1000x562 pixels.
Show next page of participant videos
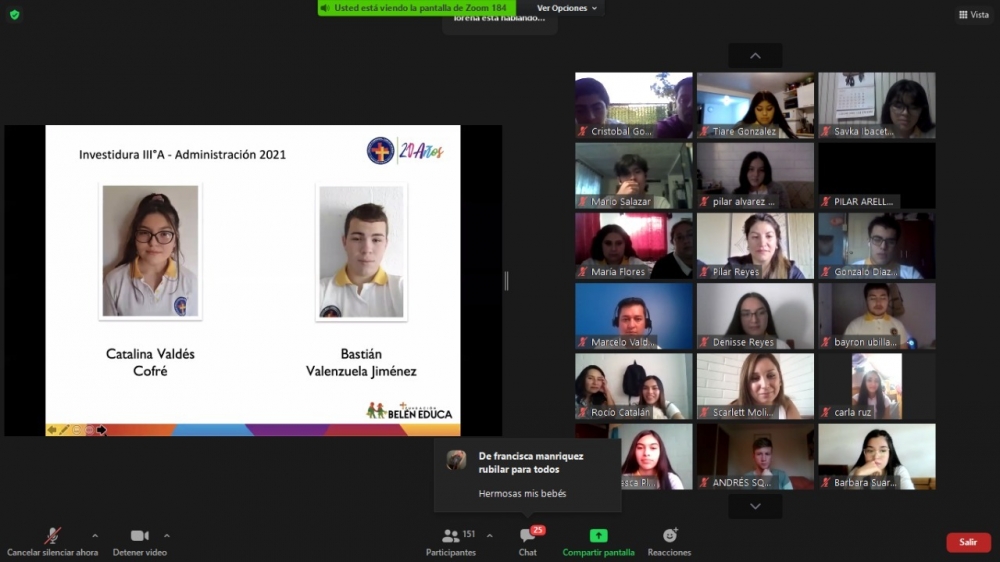tap(755, 507)
